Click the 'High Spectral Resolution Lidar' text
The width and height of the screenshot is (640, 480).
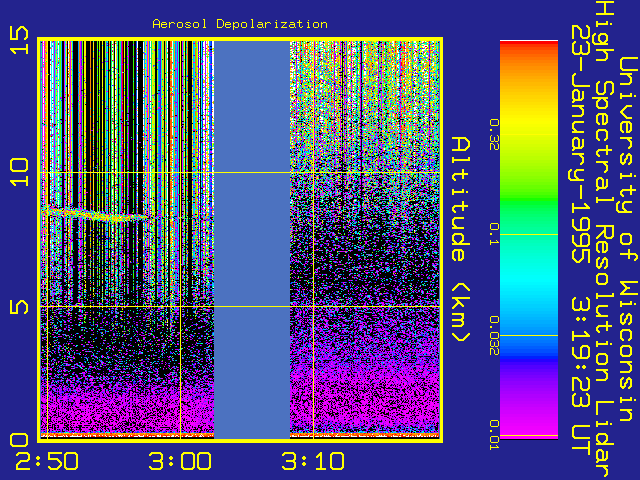(x=604, y=240)
